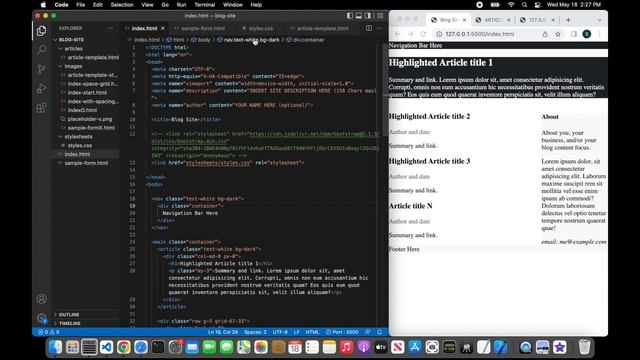Click the browser address bar URL
This screenshot has height=360, width=640.
(480, 34)
